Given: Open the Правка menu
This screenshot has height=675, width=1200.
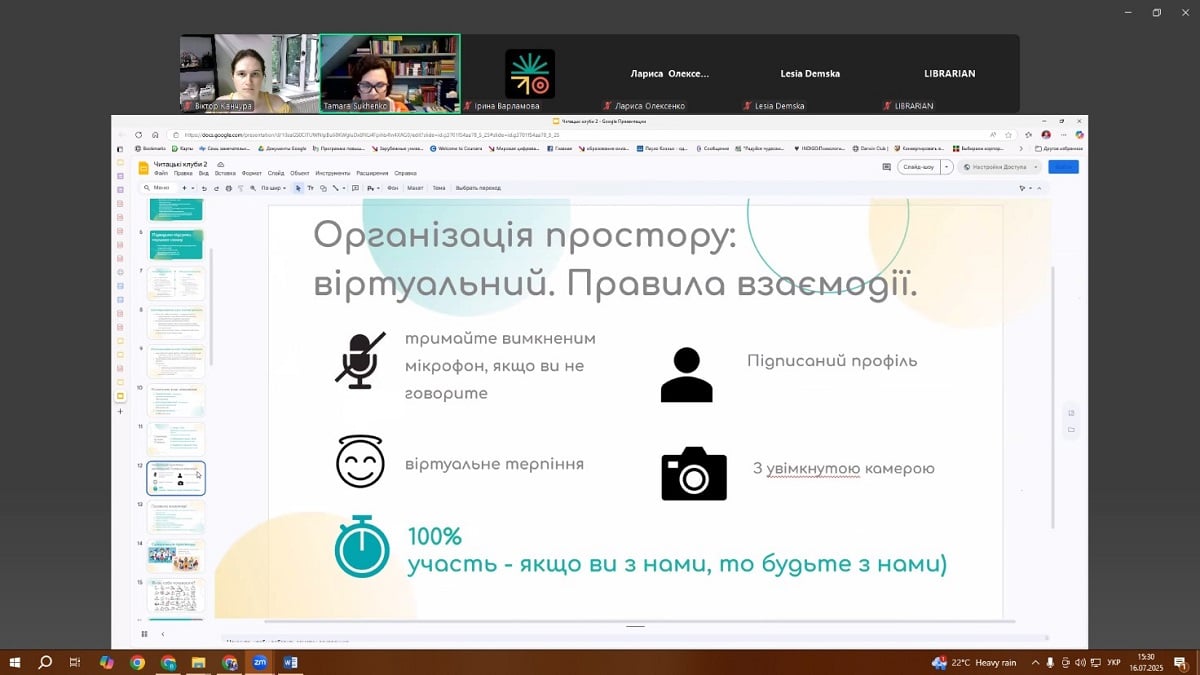Looking at the screenshot, I should coord(183,173).
